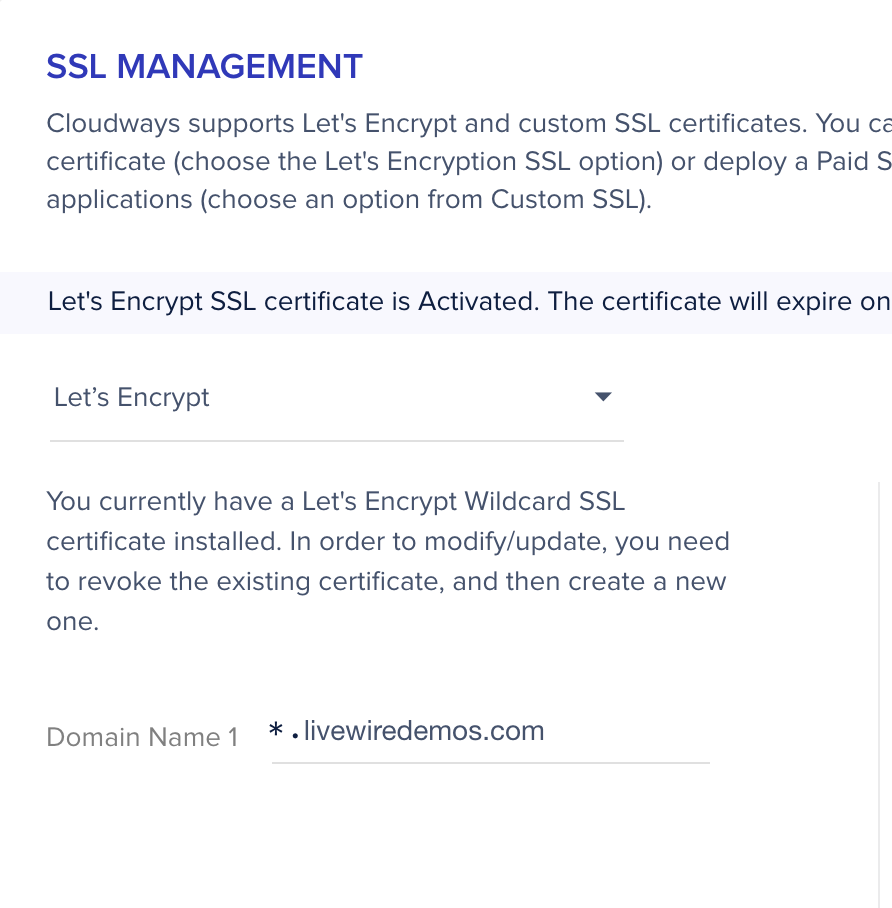Click the dropdown caret arrow beside Let's Encrypt
892x908 pixels.
coord(602,397)
